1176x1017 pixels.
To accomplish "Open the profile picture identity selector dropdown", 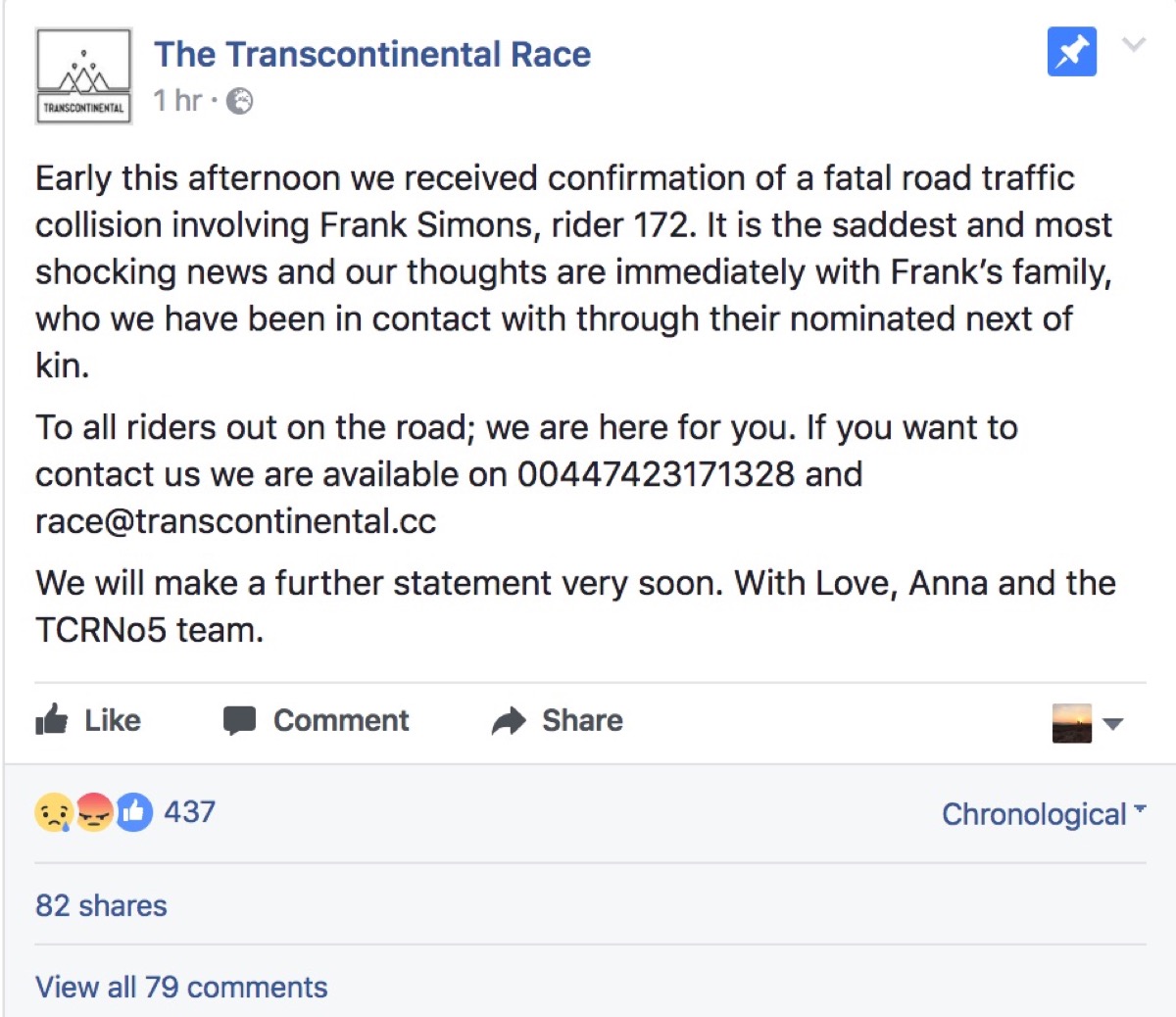I will [x=1086, y=723].
